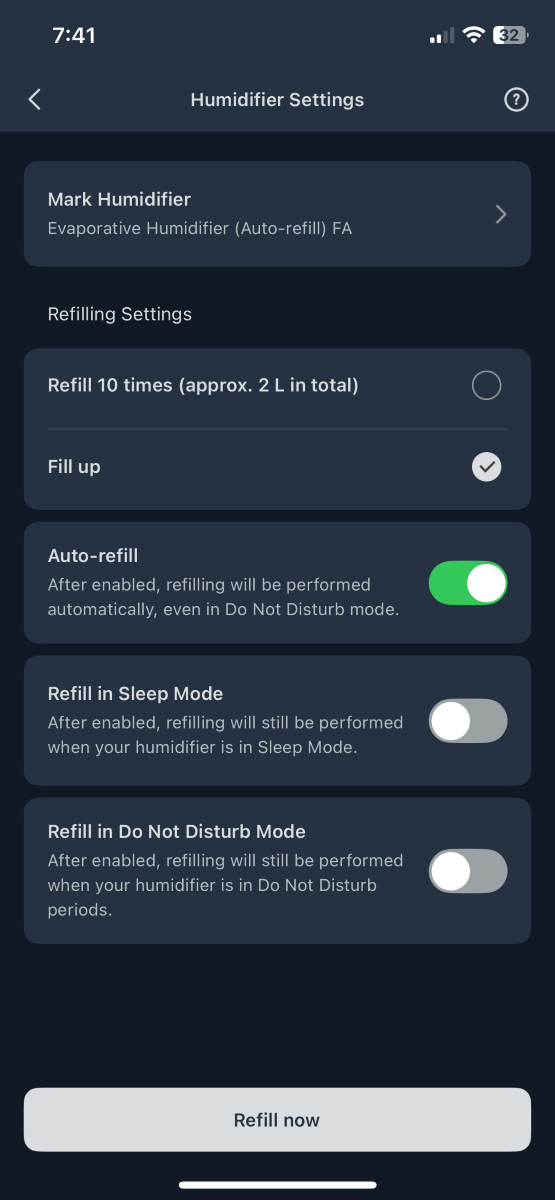Tap the Humidifier Settings title
Screen dimensions: 555x1200
point(277,100)
